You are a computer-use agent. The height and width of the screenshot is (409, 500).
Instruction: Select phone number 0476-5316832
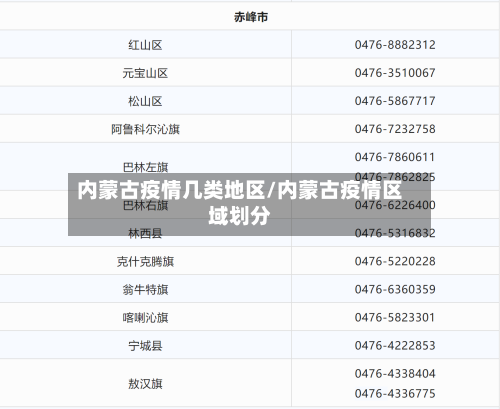coord(395,233)
